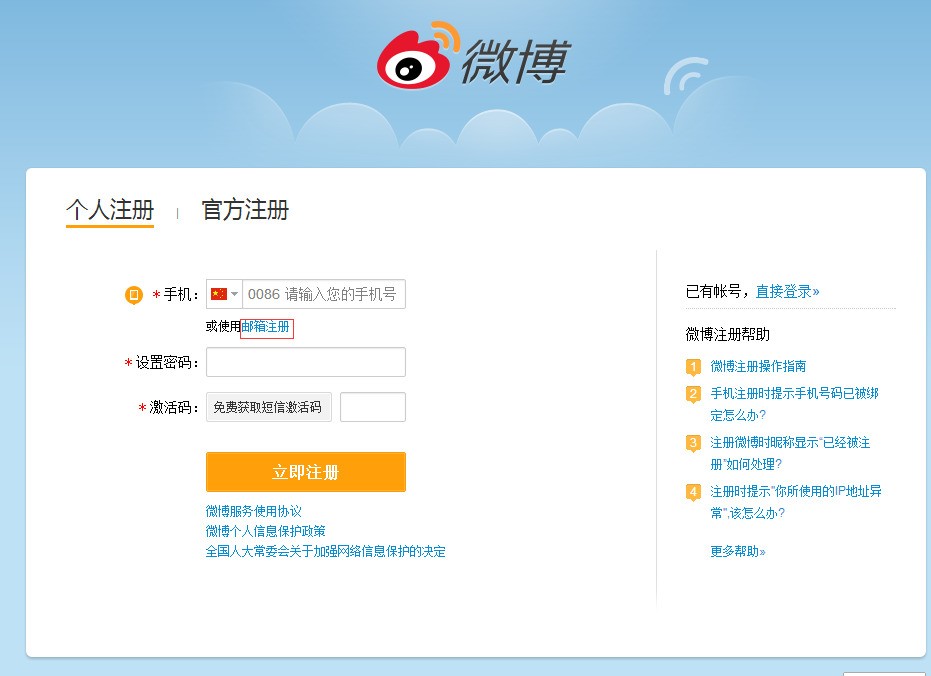Image resolution: width=931 pixels, height=676 pixels.
Task: Click the number 1 help badge icon
Action: point(693,367)
